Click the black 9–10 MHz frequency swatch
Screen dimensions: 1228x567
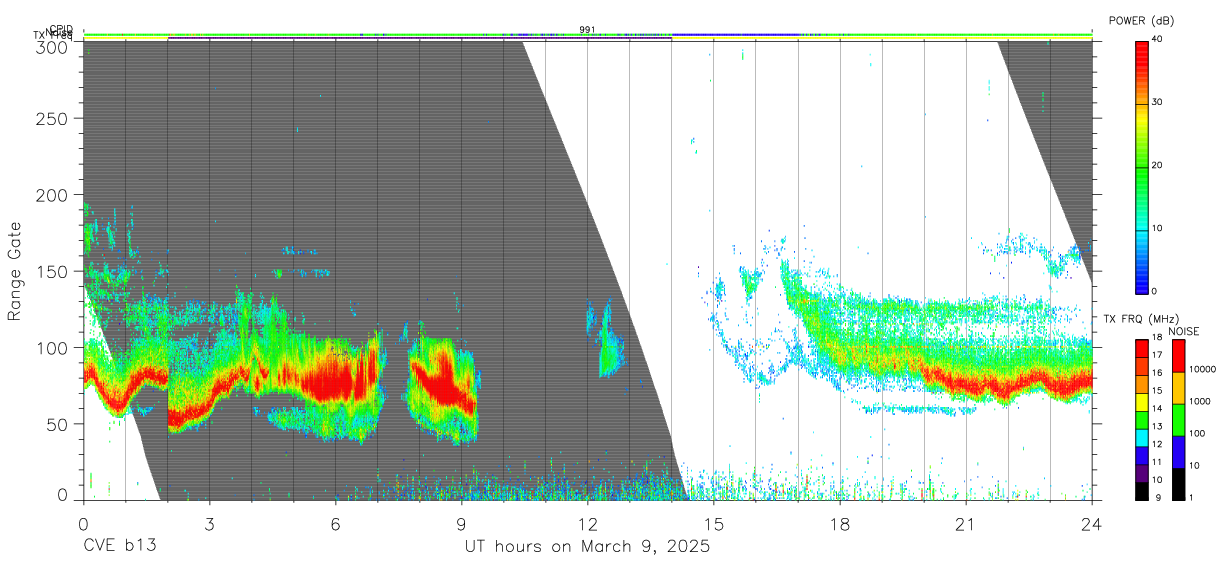click(x=1141, y=489)
